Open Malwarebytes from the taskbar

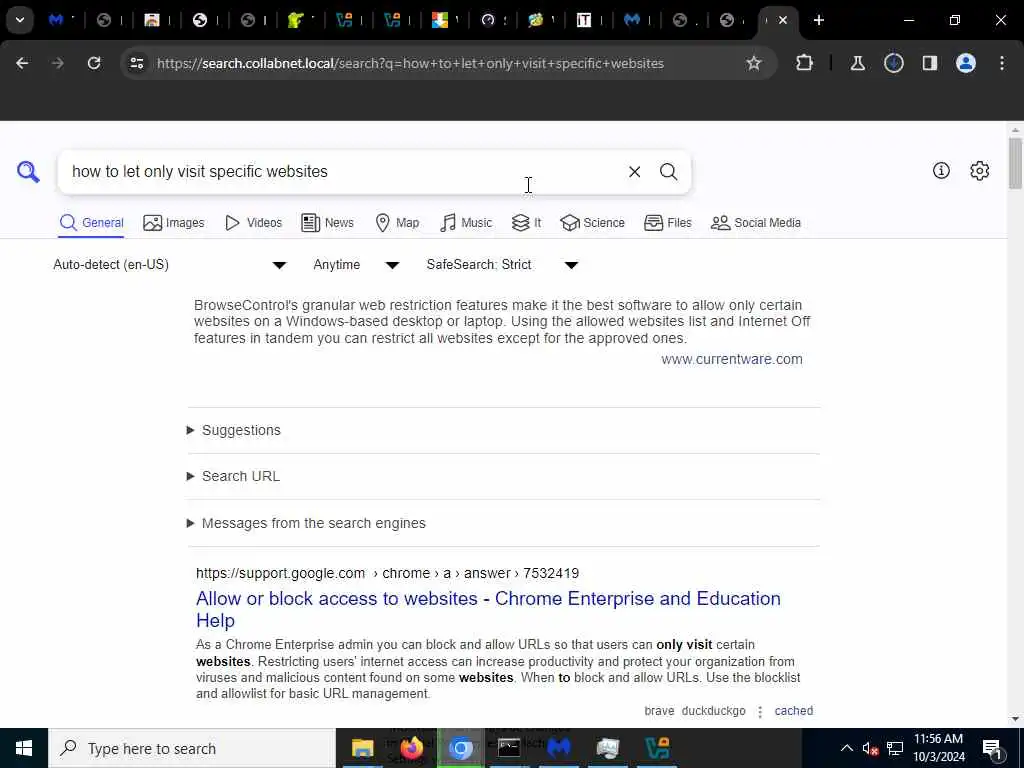point(558,748)
